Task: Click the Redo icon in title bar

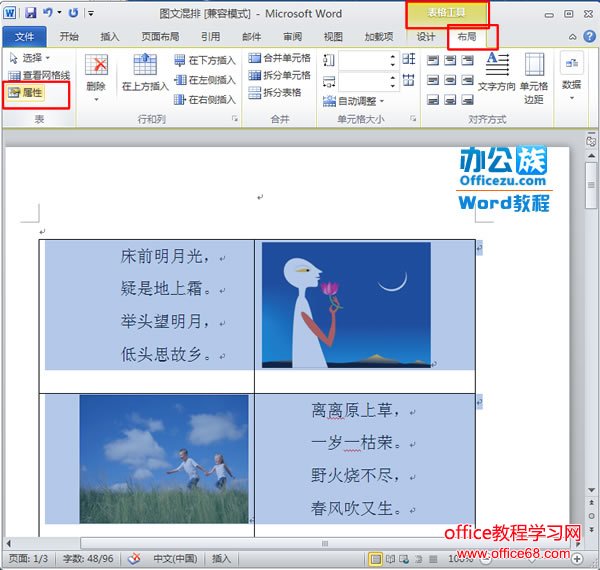Action: click(x=73, y=13)
